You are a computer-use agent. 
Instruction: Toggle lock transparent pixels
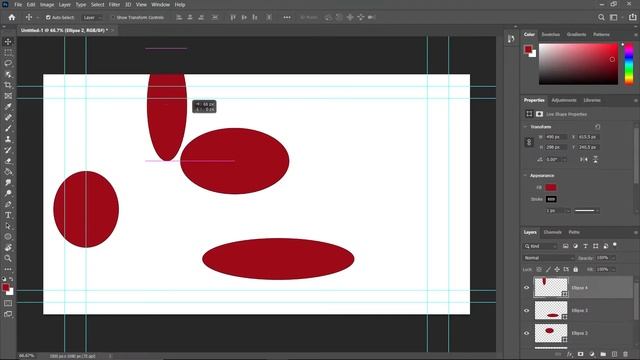(x=539, y=269)
